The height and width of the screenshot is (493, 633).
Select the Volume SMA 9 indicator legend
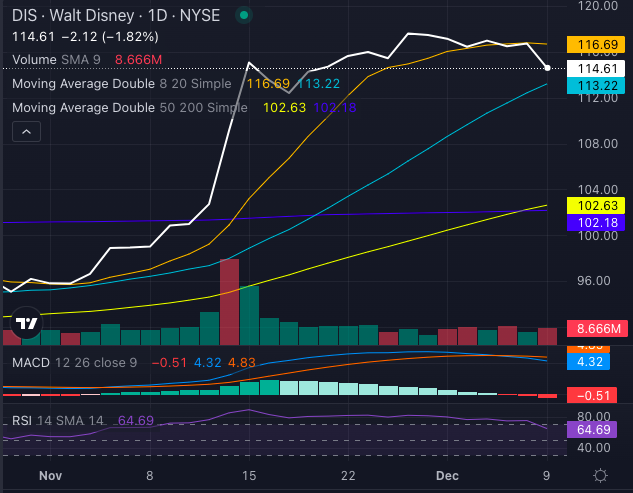coord(54,61)
